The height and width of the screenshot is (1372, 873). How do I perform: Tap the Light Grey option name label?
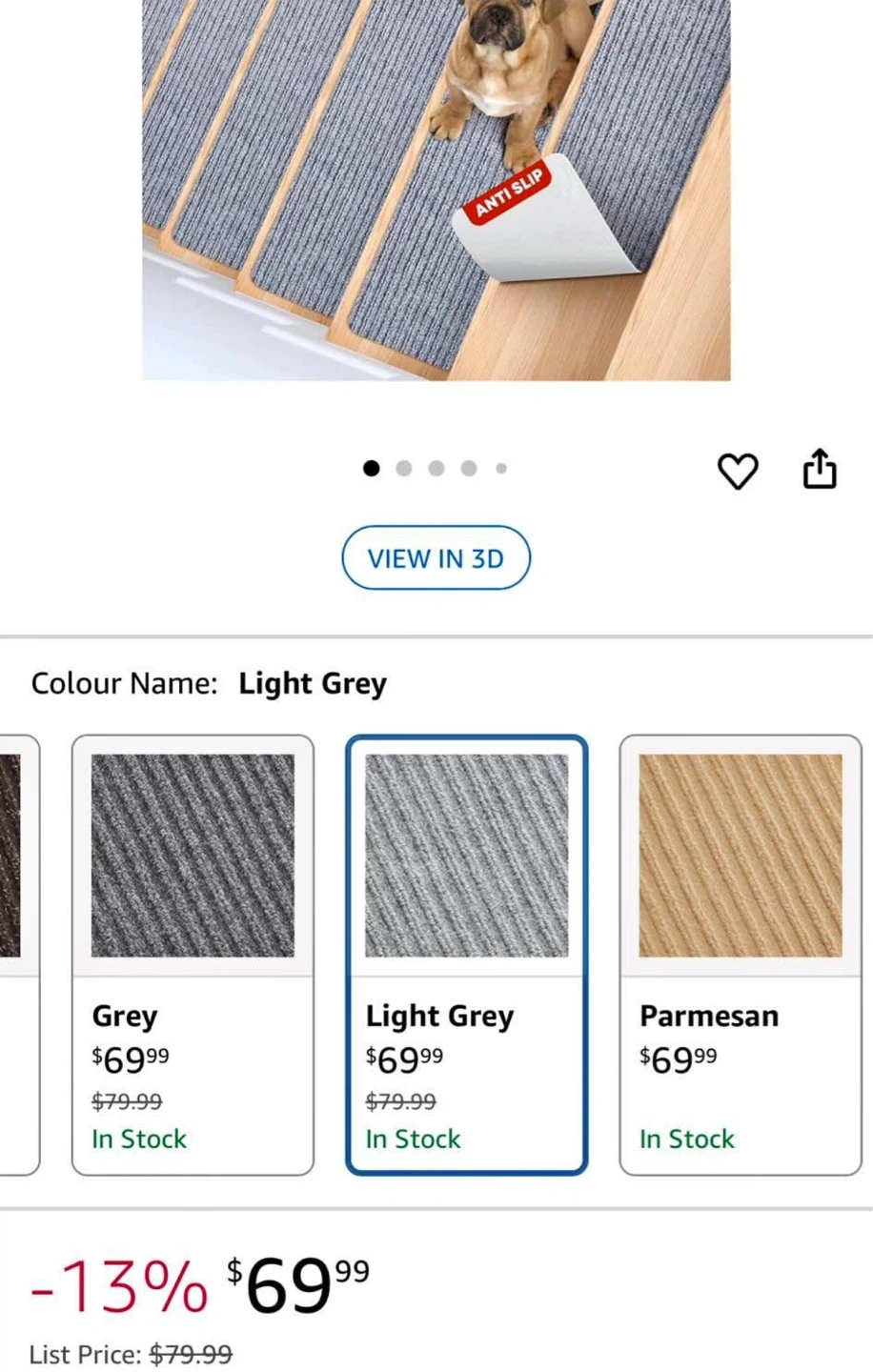439,1016
